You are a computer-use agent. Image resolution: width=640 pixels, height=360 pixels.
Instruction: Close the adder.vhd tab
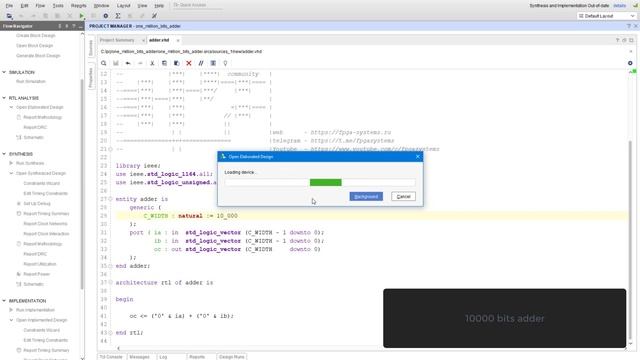pos(178,40)
